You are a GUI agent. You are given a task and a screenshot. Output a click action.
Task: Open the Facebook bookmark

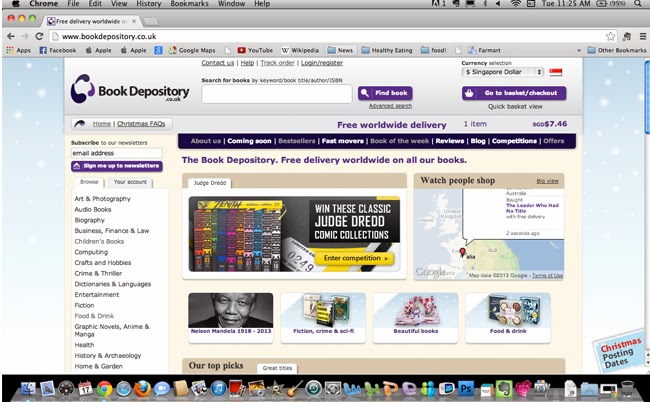[x=58, y=50]
